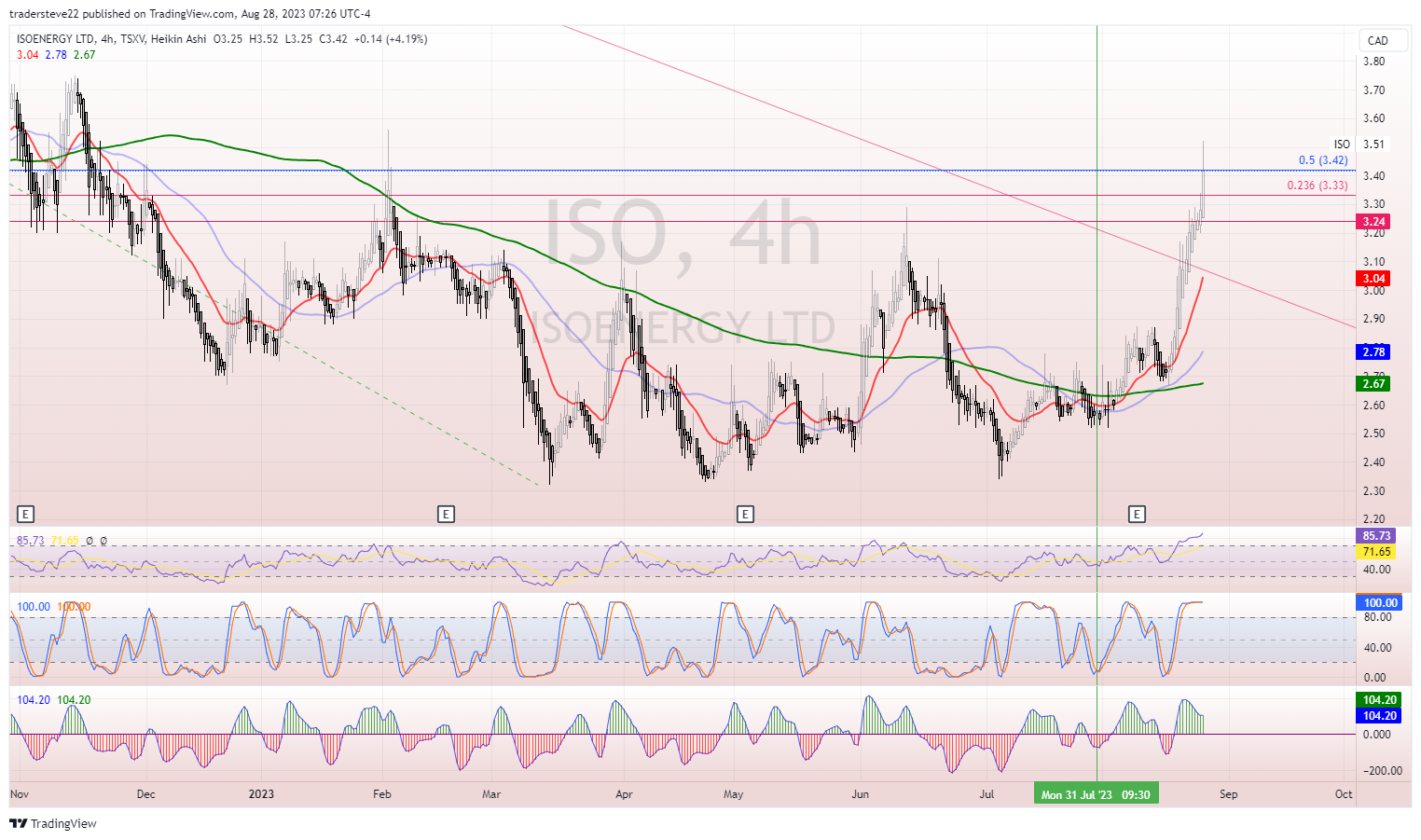The width and height of the screenshot is (1421, 840).
Task: Click the 0.236 (3.33) Fibonacci level label
Action: (x=1317, y=186)
